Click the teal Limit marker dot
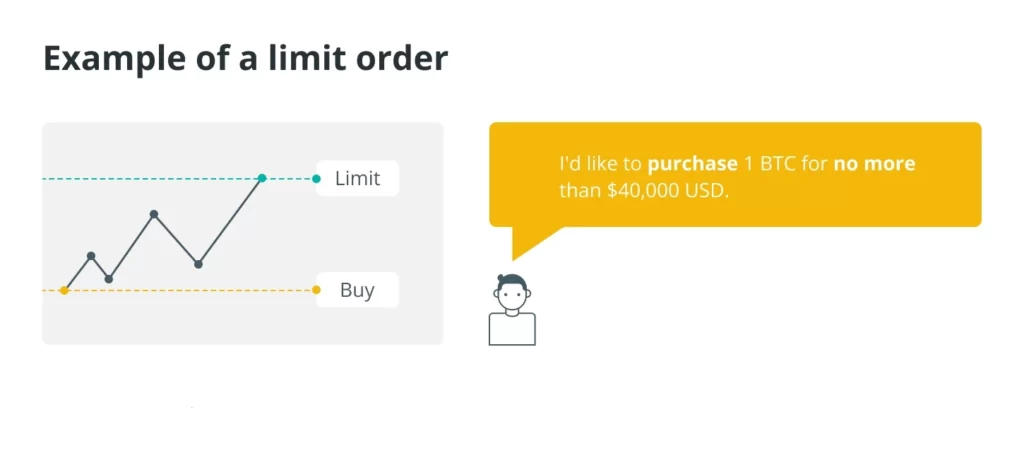Screen dimensions: 1024x458 316,178
